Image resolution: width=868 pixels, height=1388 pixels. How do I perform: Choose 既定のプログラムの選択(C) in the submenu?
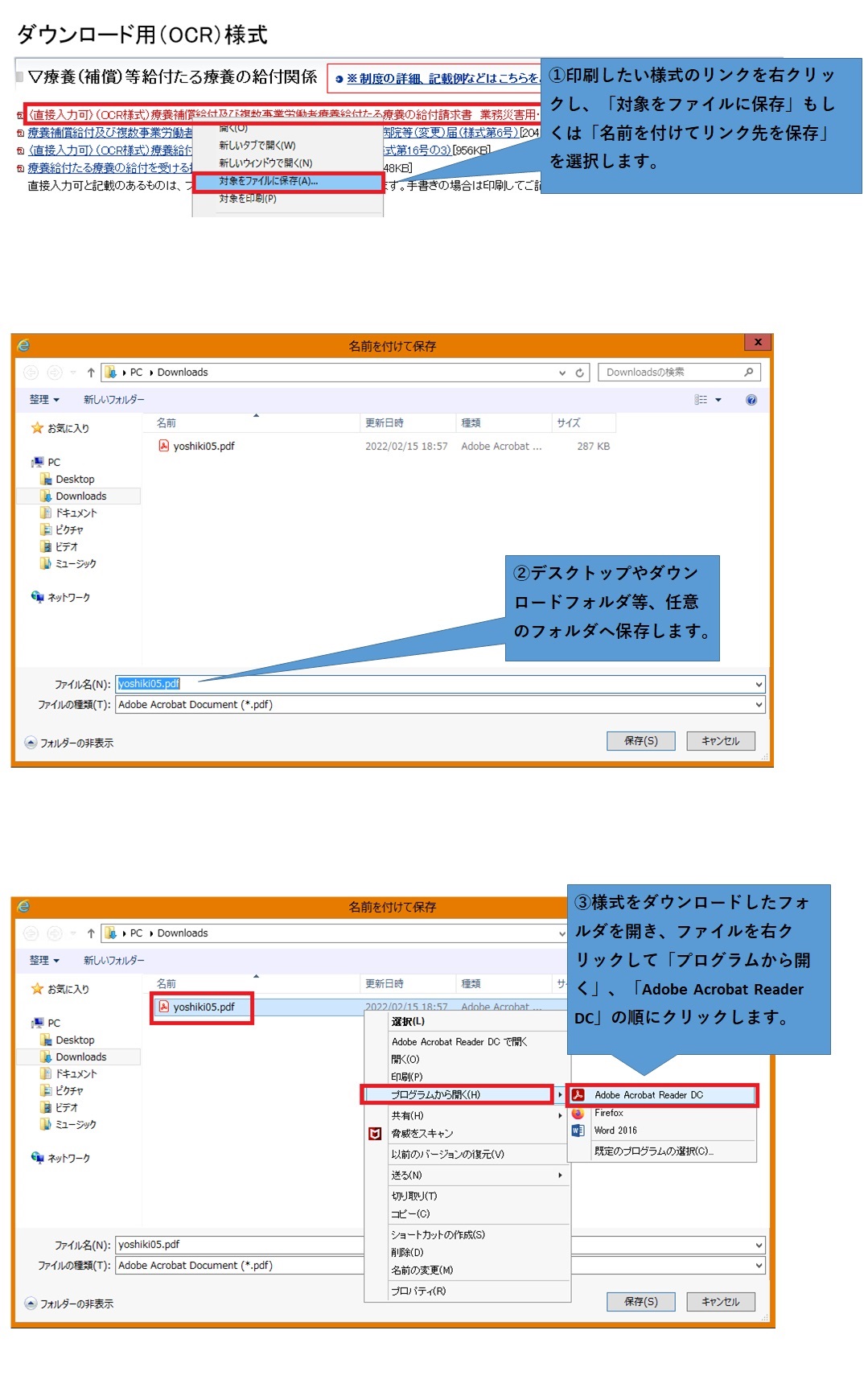[653, 1151]
